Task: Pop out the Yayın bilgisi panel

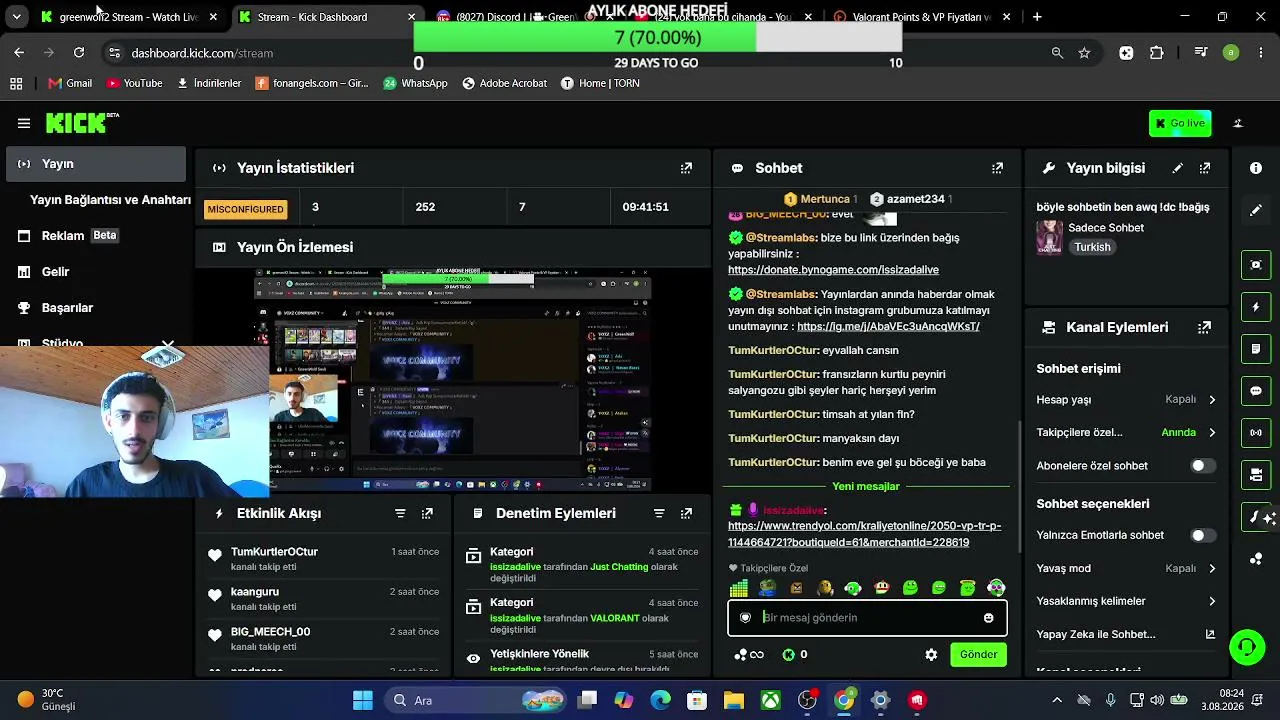Action: coord(1205,168)
